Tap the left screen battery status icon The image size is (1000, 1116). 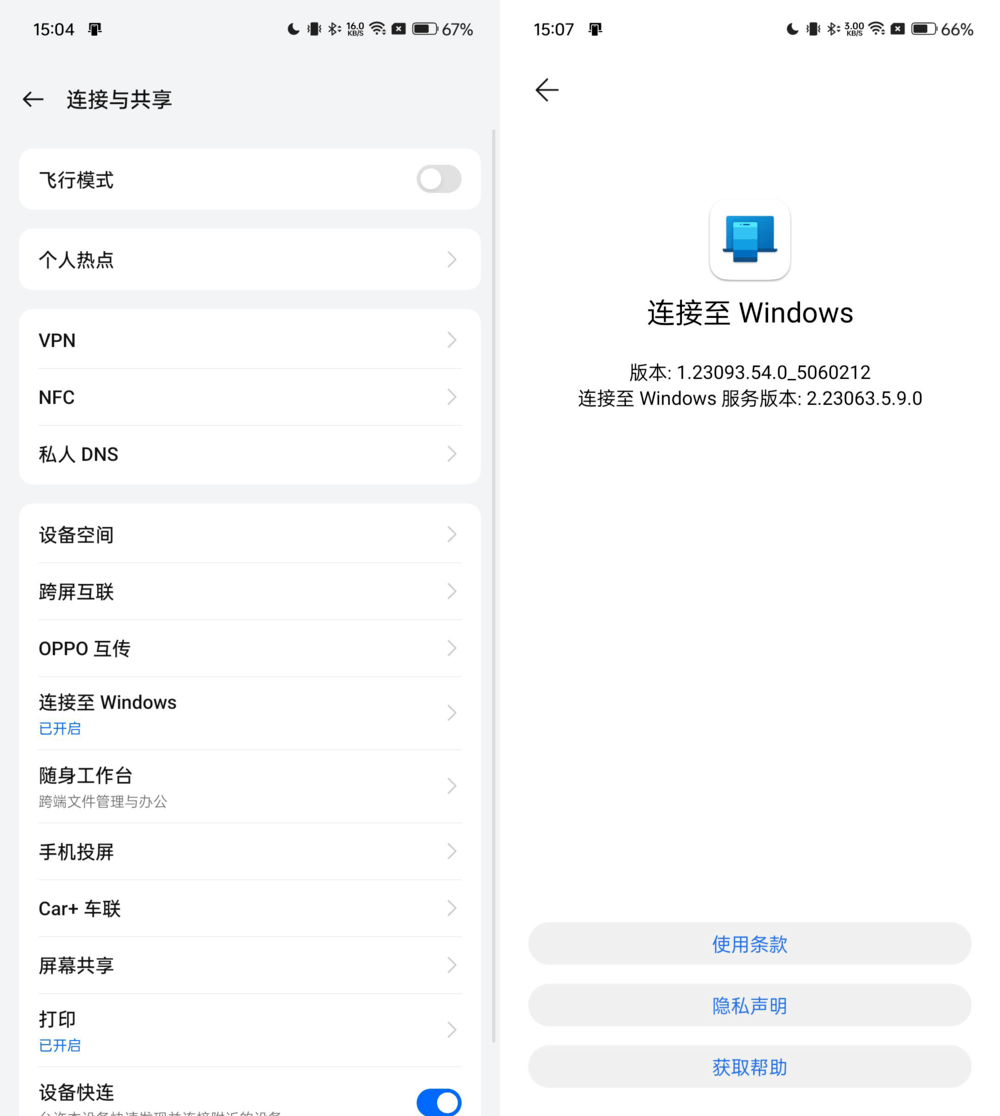[x=425, y=29]
